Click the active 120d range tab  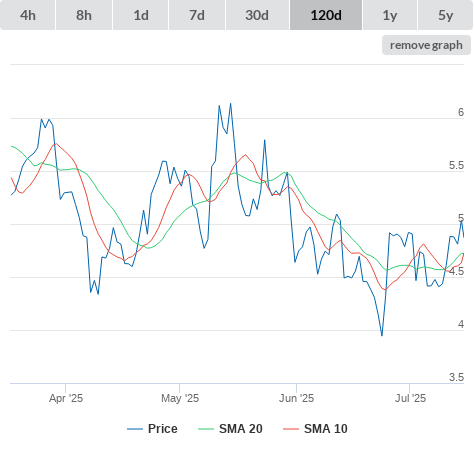point(326,15)
